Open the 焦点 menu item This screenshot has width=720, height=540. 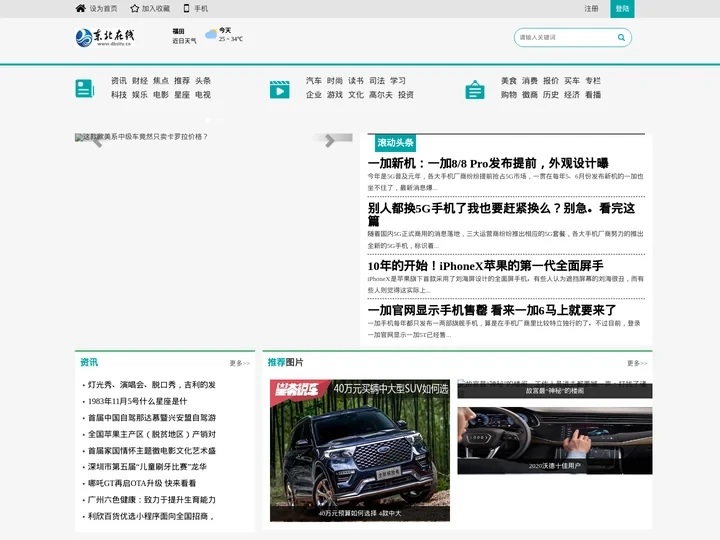[161, 81]
